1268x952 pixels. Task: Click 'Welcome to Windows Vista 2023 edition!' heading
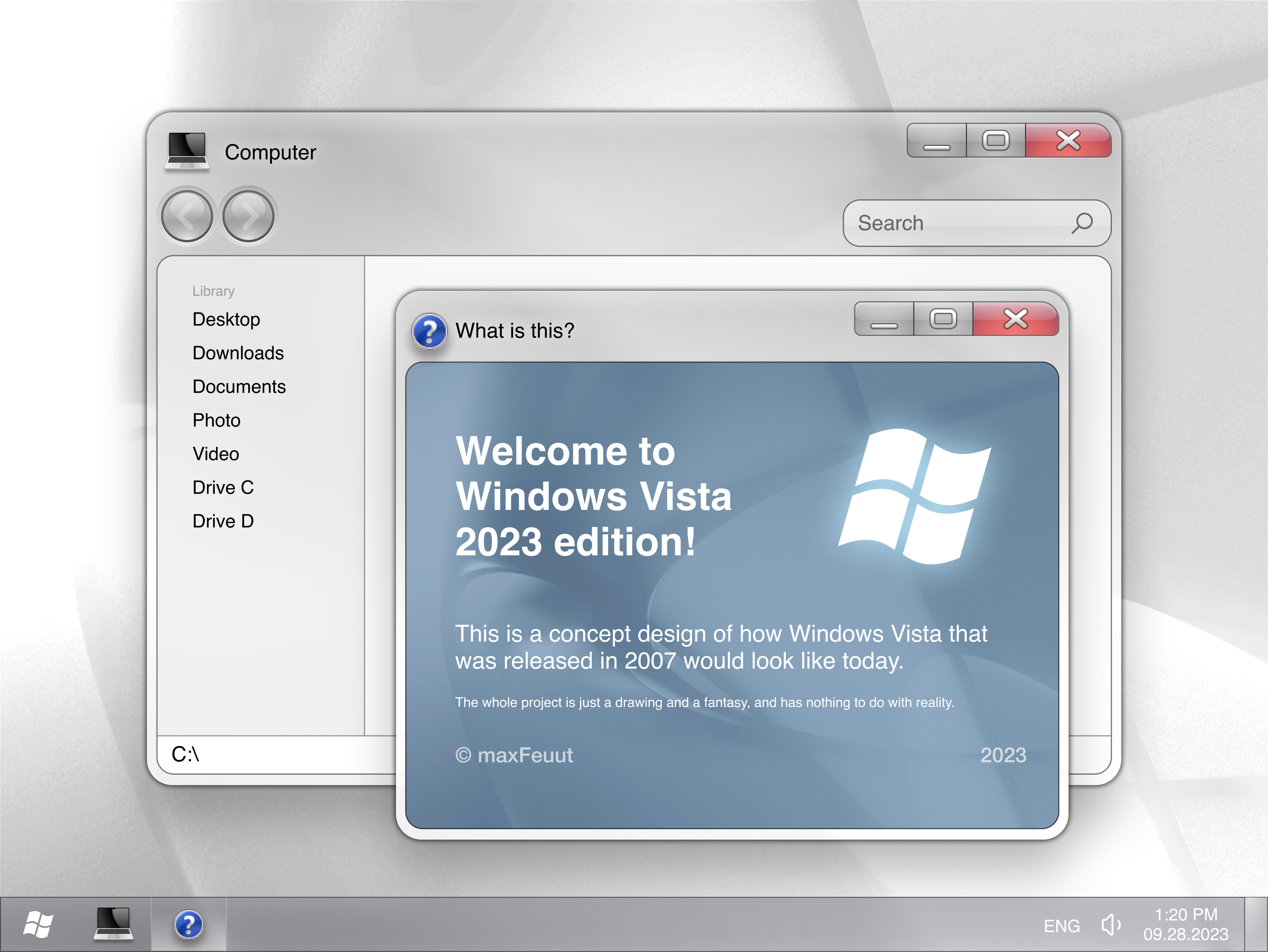(594, 496)
